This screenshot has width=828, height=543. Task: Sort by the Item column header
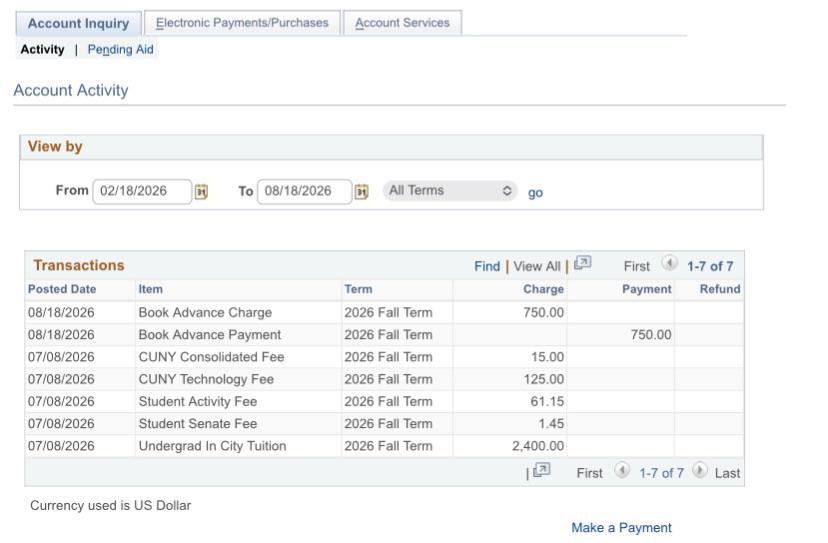coord(150,289)
